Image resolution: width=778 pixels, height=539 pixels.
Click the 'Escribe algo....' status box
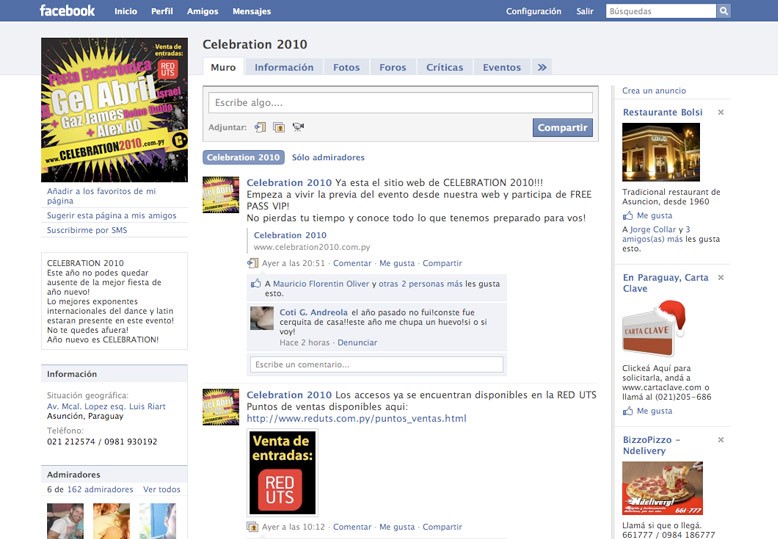400,103
